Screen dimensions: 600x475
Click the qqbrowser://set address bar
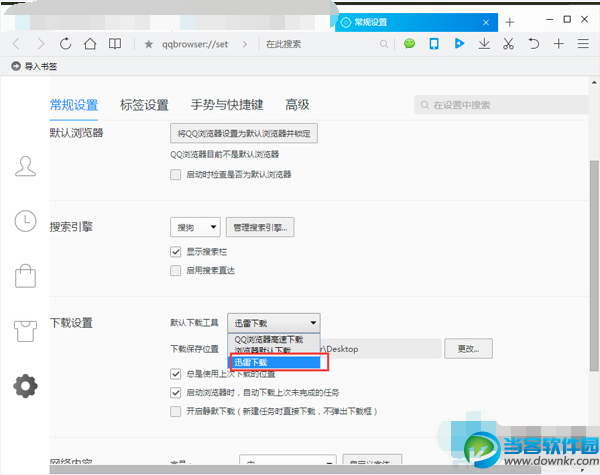click(195, 44)
